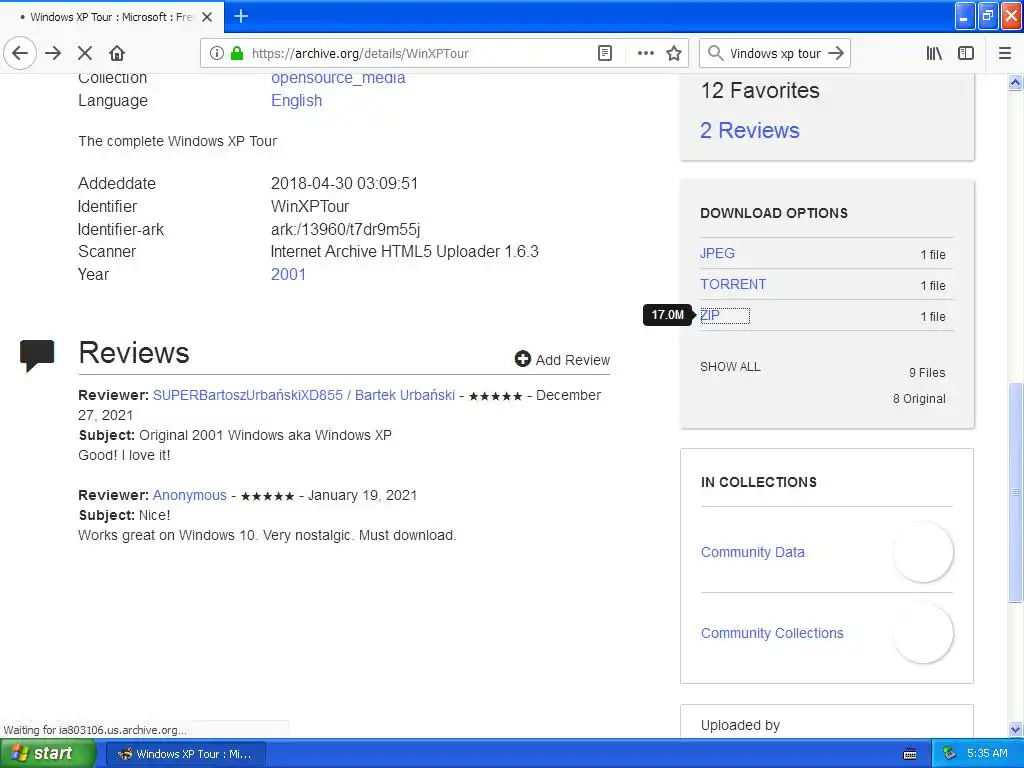
Task: Click the search magnifier icon
Action: [x=715, y=53]
